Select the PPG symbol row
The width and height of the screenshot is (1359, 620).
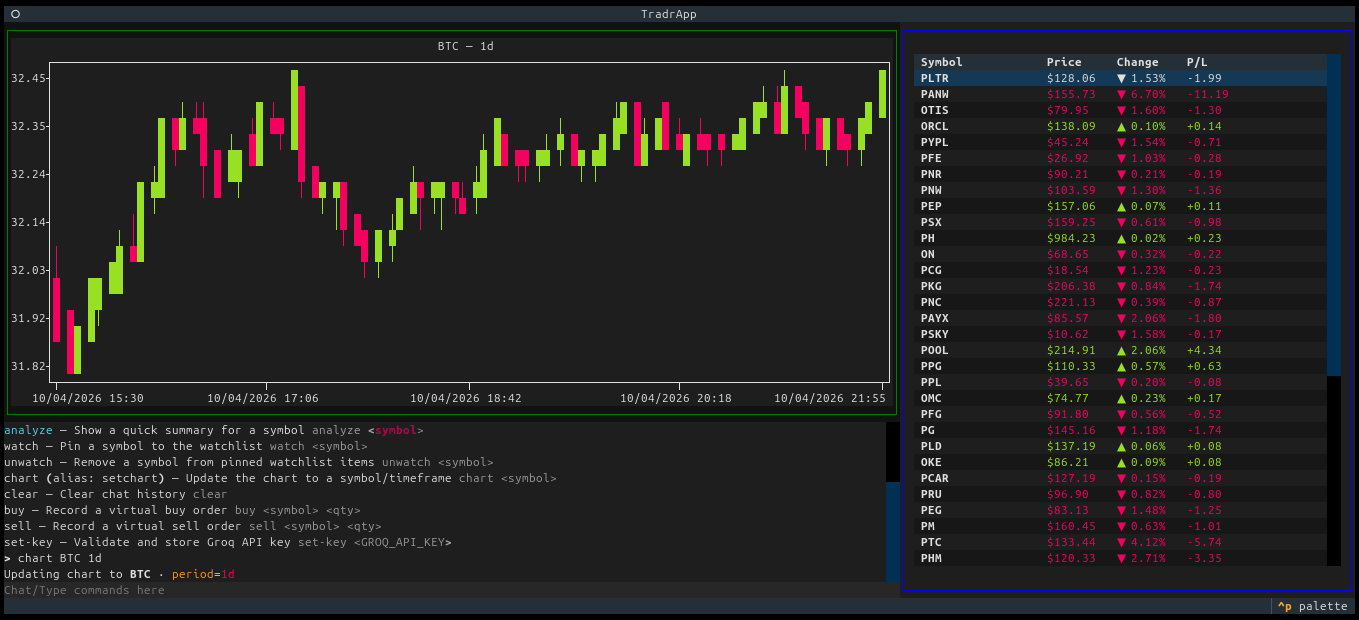[1120, 366]
